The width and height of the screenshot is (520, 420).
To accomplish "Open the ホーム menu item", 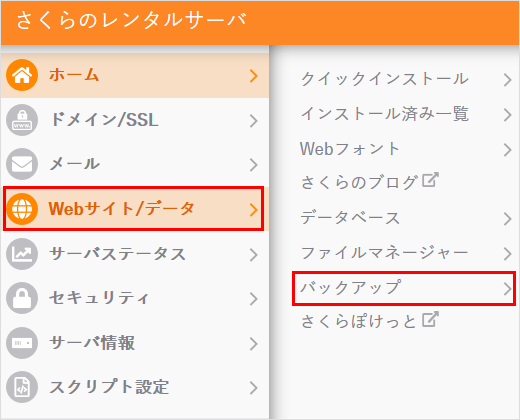I will coord(135,75).
